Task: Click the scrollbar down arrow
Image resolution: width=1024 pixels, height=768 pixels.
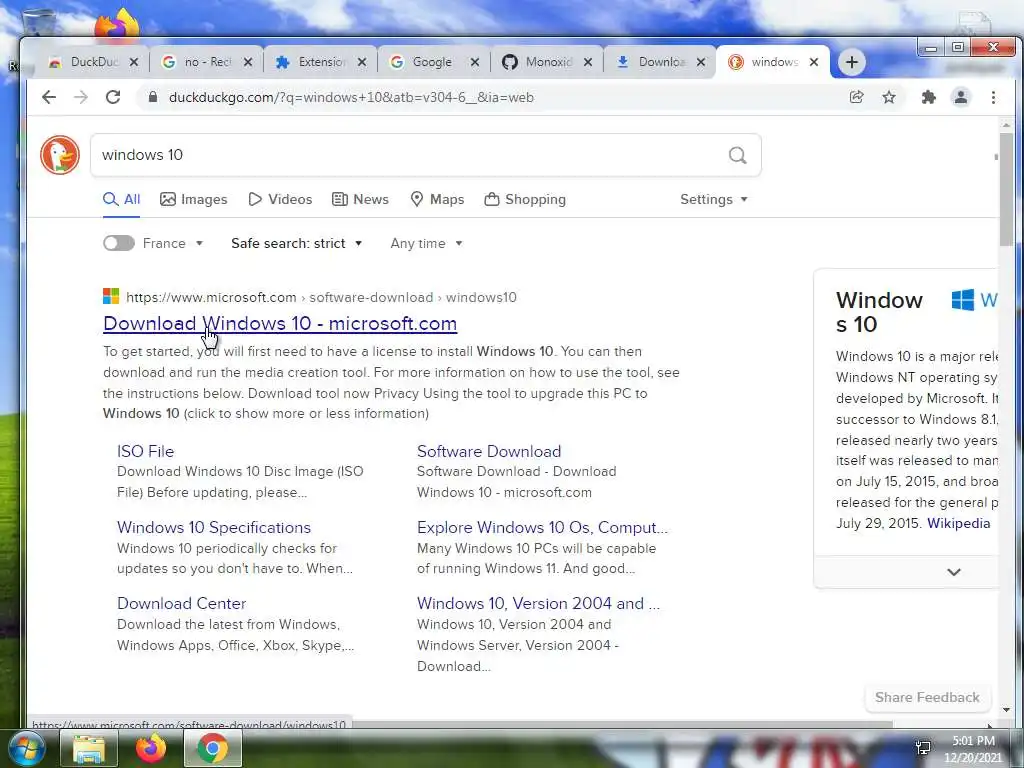Action: click(1006, 709)
